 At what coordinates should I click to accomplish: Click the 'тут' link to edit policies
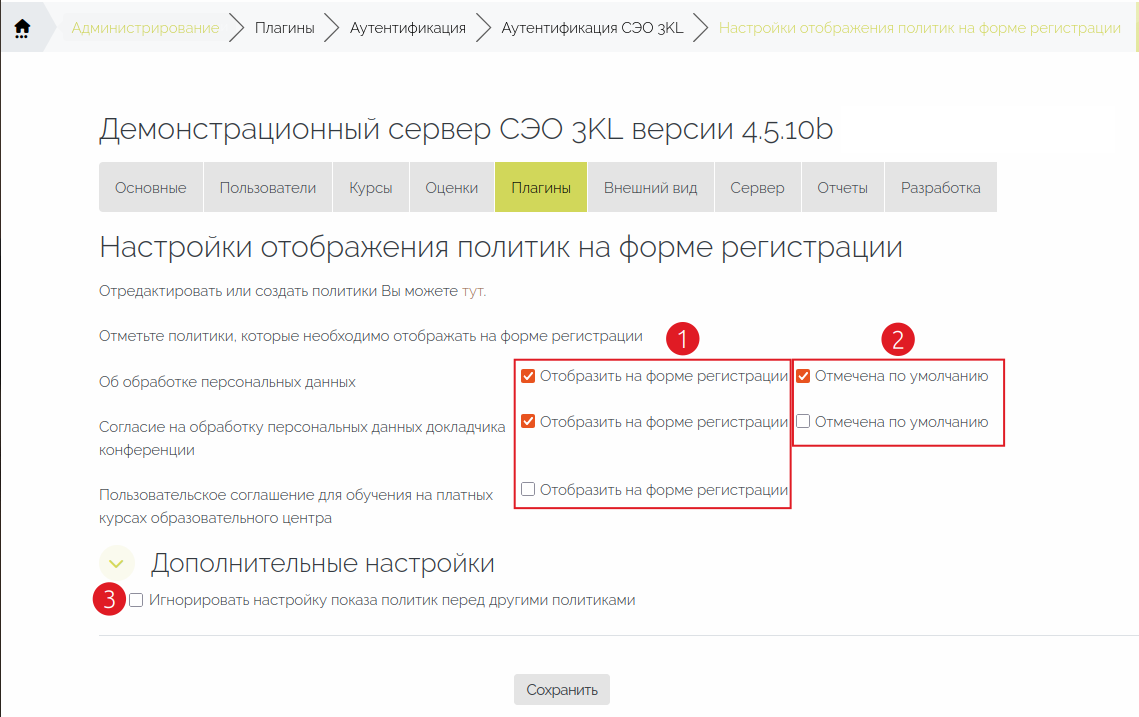[x=473, y=291]
